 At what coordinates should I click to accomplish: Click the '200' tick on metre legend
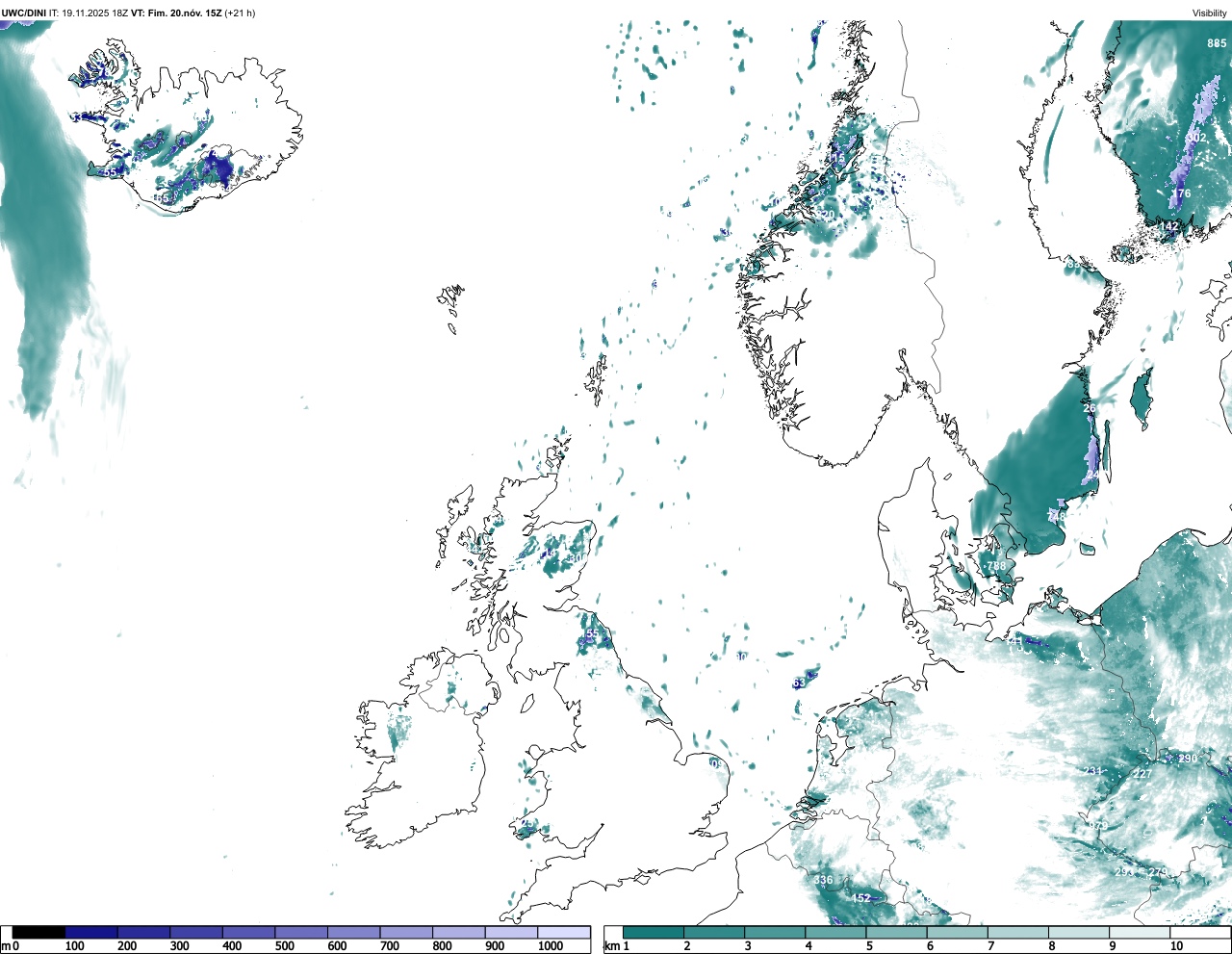click(127, 946)
